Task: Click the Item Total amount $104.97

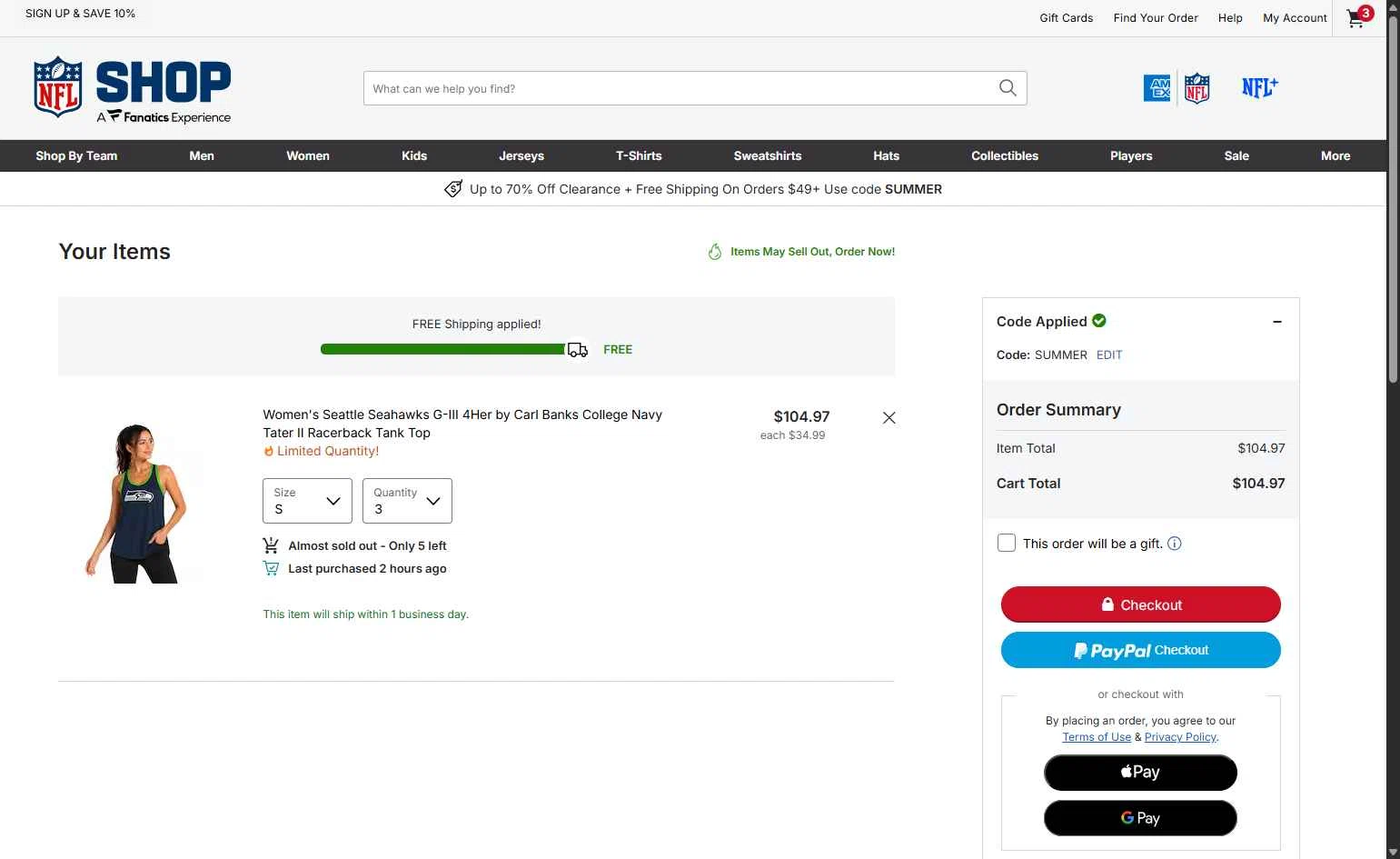Action: tap(1261, 448)
